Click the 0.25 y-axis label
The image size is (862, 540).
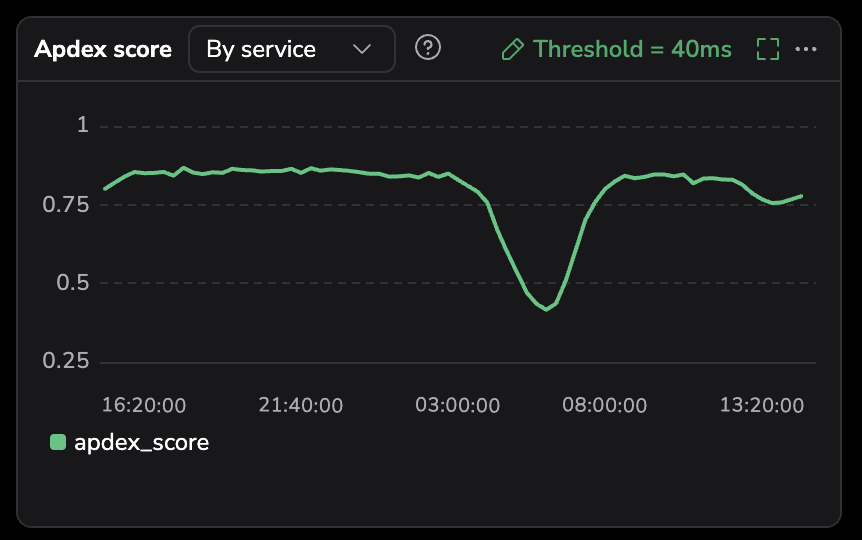pyautogui.click(x=66, y=361)
